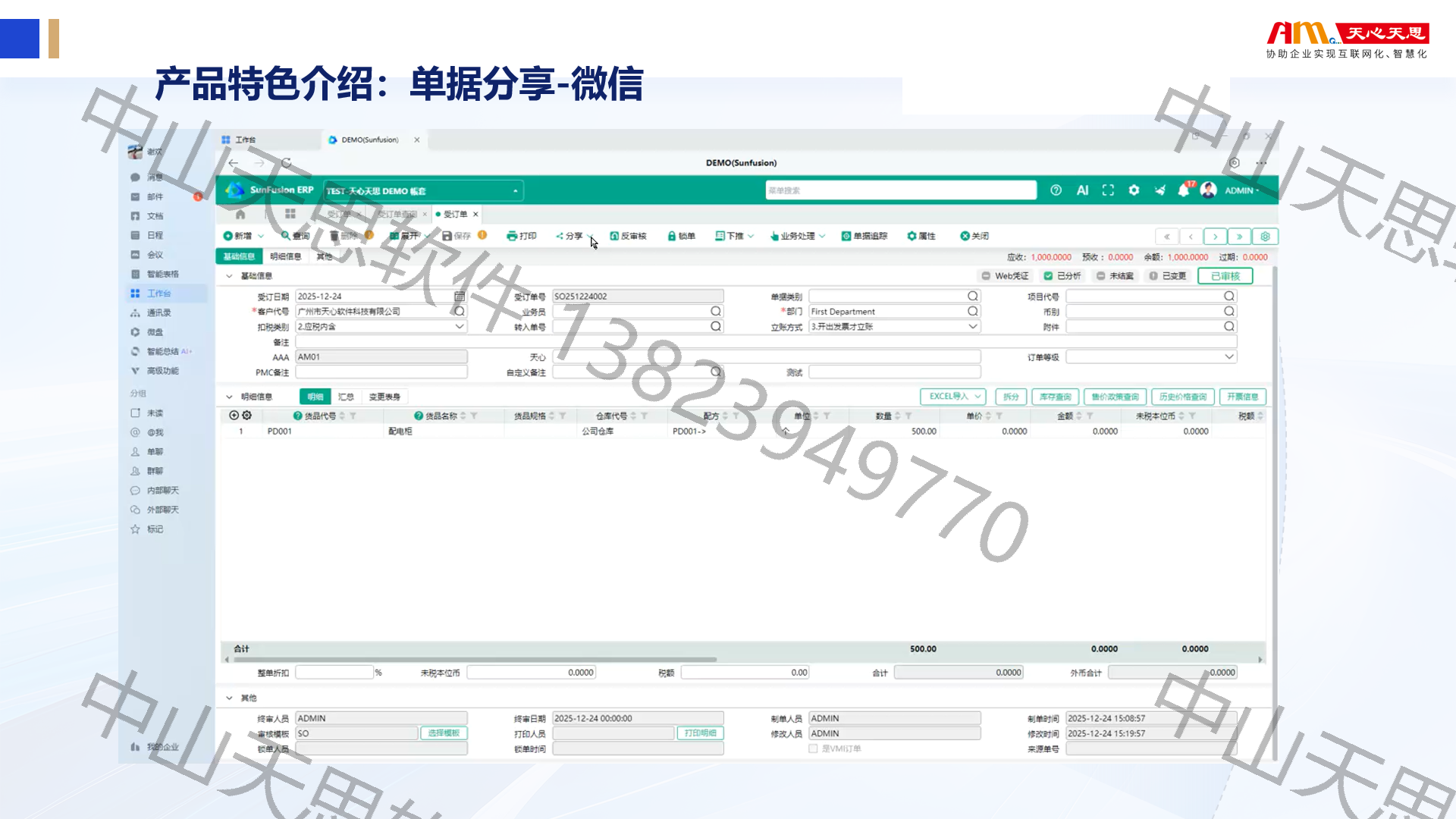
Task: Click the 新增 (new) toolbar icon
Action: pos(228,236)
